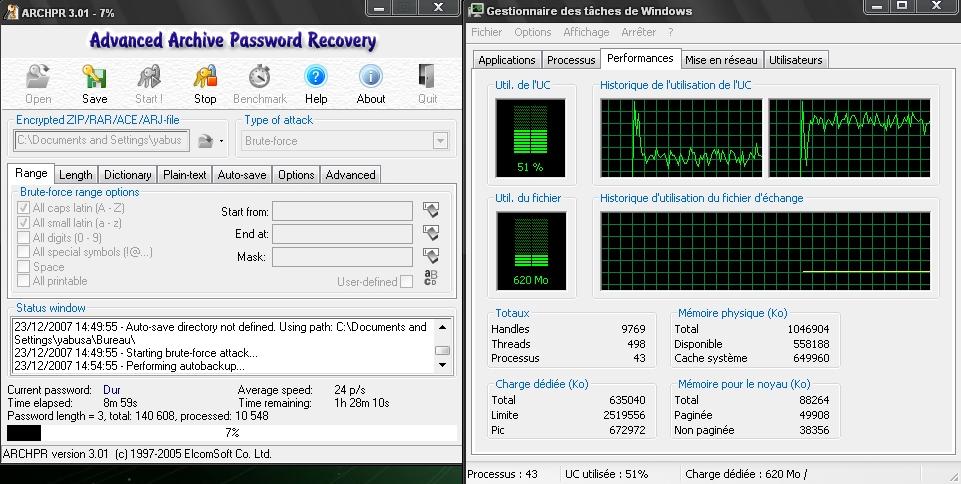Open the Auto-save tab
Screen dimensions: 961x484
(x=241, y=175)
